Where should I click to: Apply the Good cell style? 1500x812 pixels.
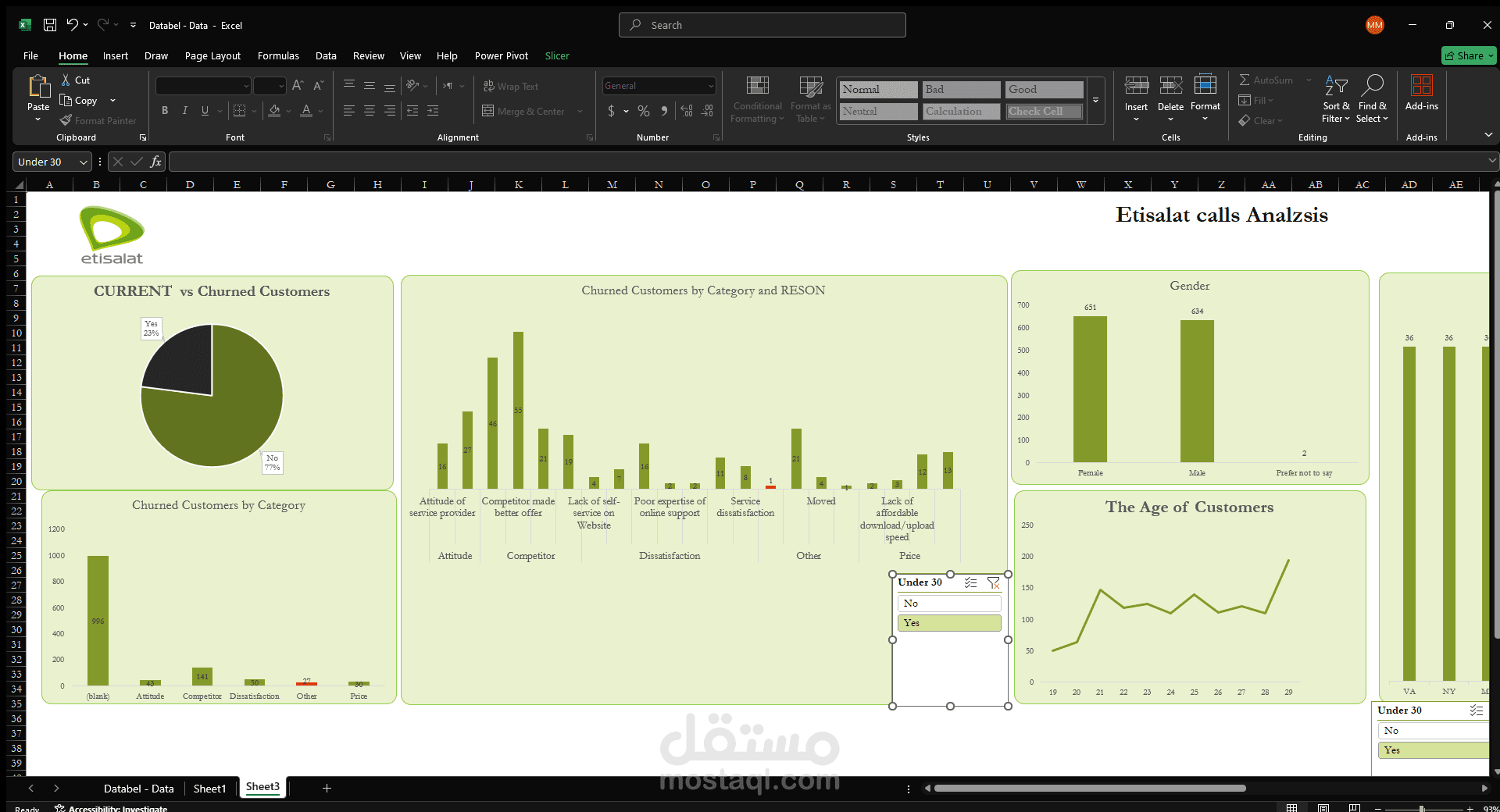pos(1044,90)
